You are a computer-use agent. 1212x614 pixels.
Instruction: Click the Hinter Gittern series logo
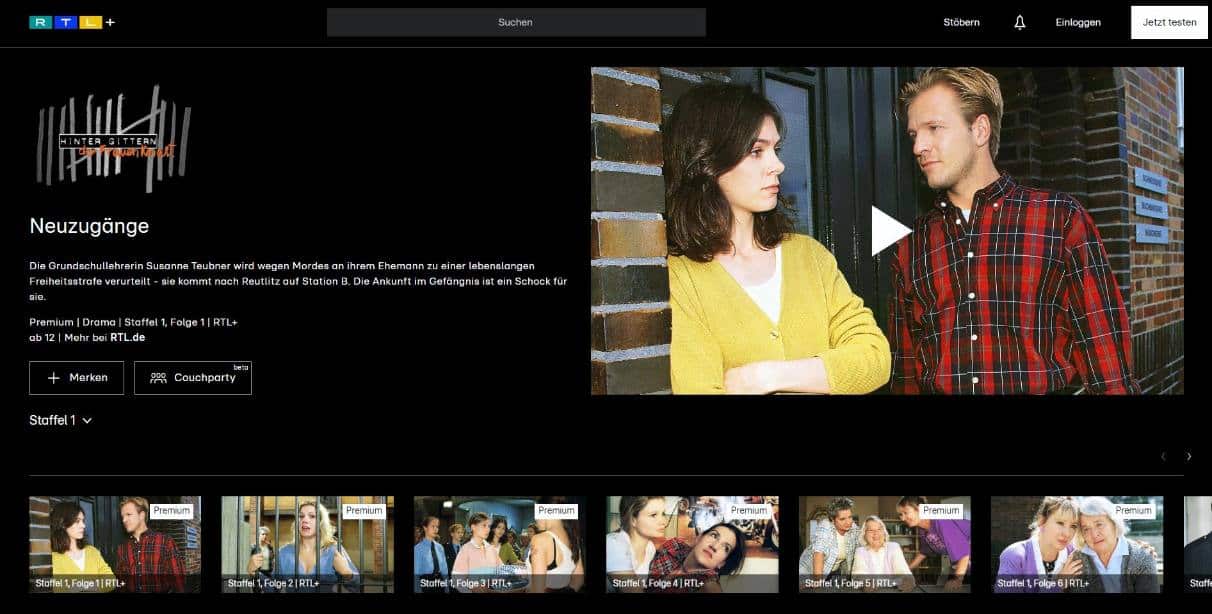[114, 139]
